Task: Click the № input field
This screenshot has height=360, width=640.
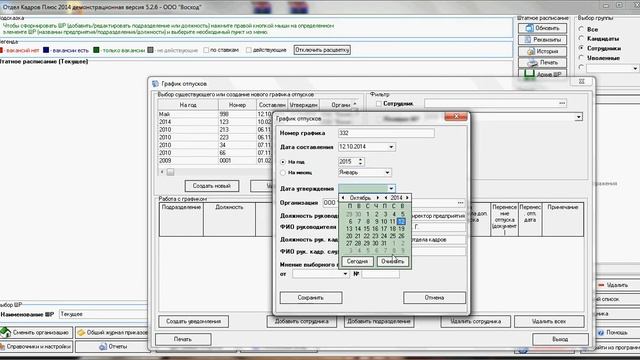Action: tap(380, 274)
